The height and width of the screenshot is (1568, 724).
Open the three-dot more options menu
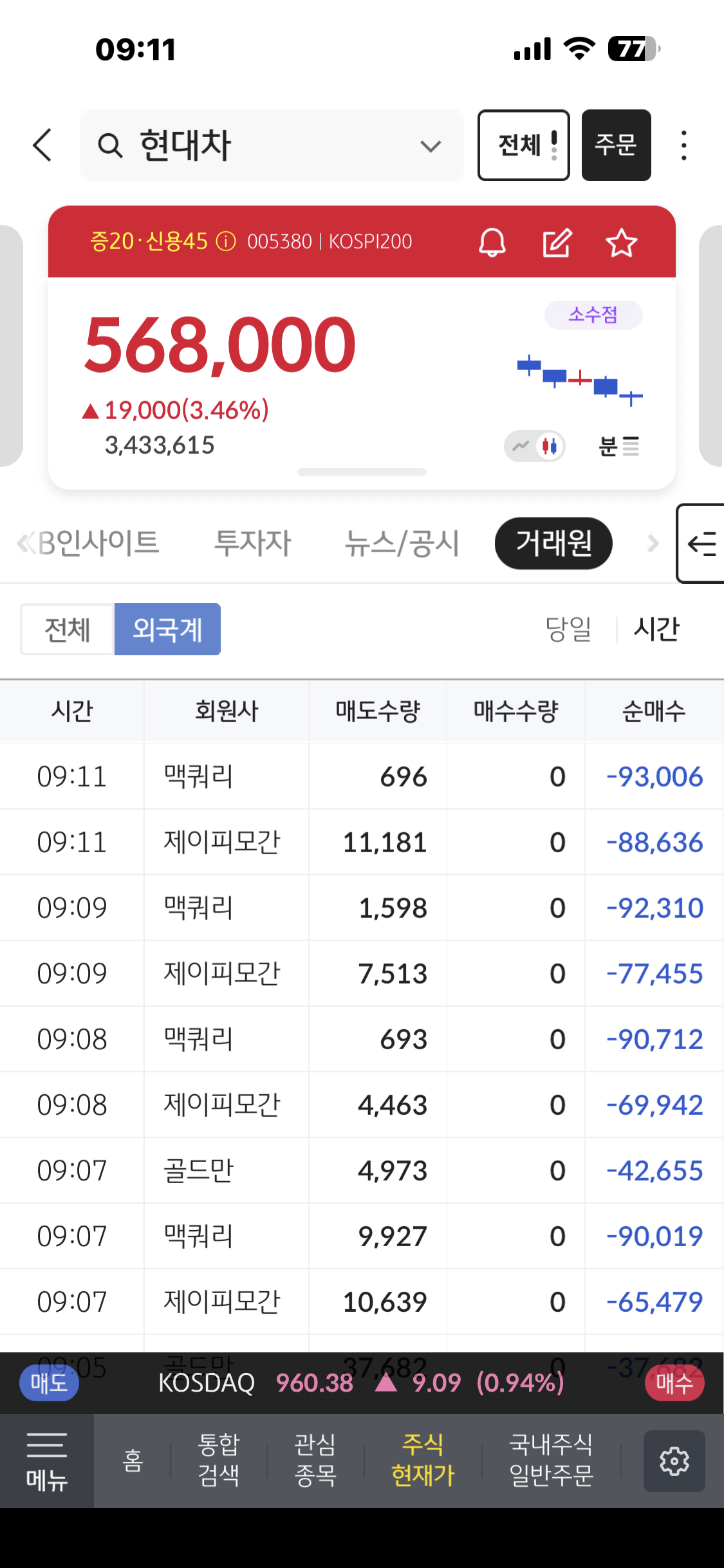point(683,145)
